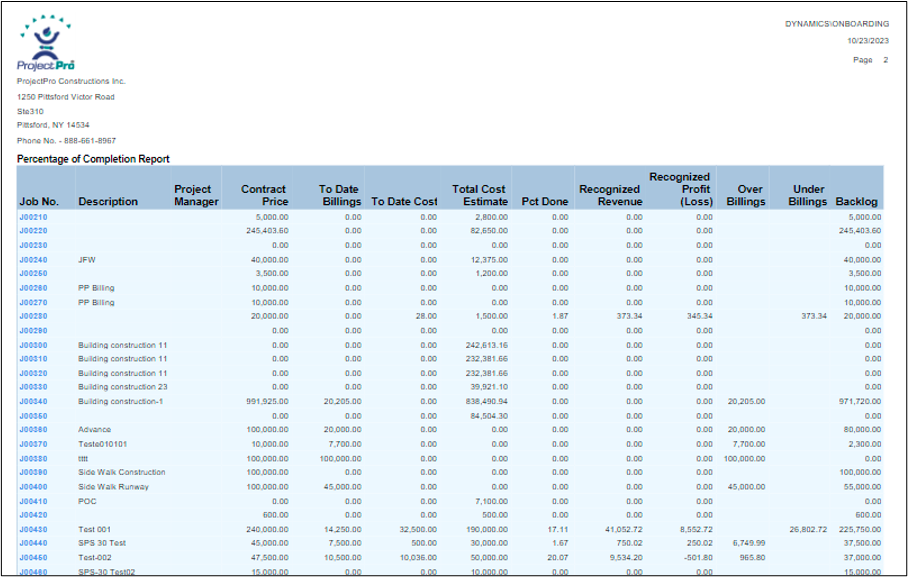The width and height of the screenshot is (908, 577).
Task: Open Side Walk Runway job J00400
Action: tap(32, 487)
